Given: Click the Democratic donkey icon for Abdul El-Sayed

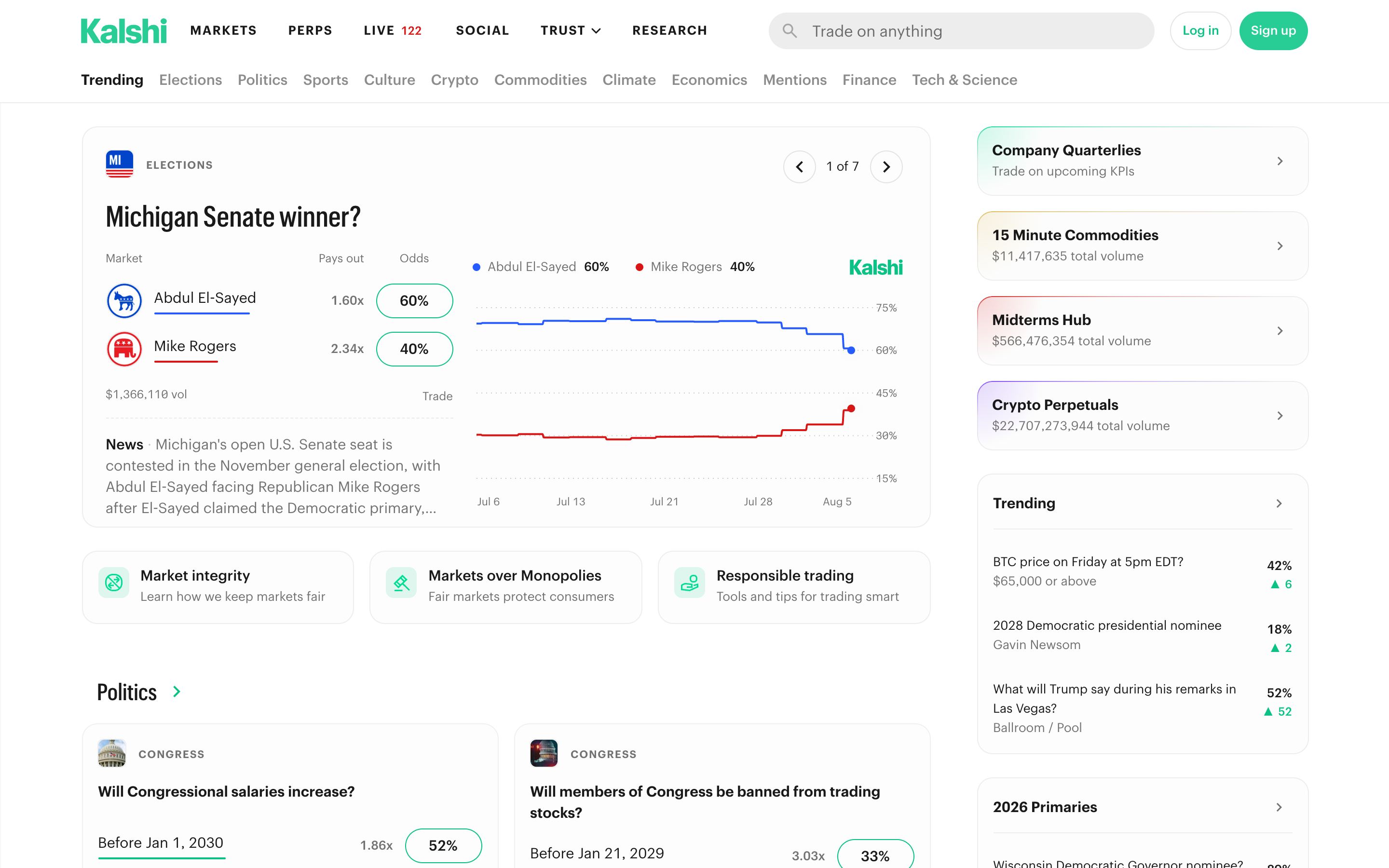Looking at the screenshot, I should (124, 300).
